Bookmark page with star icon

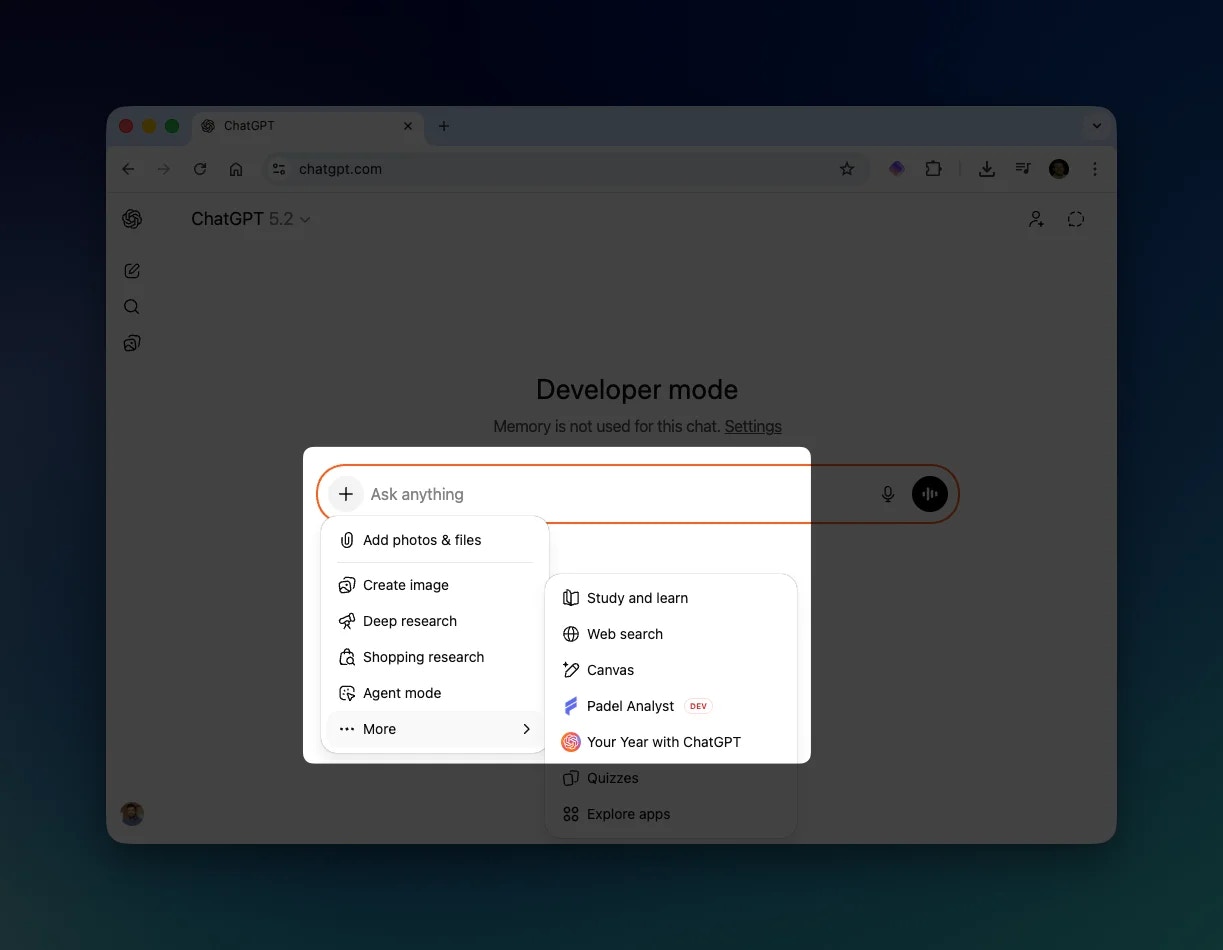(x=847, y=169)
